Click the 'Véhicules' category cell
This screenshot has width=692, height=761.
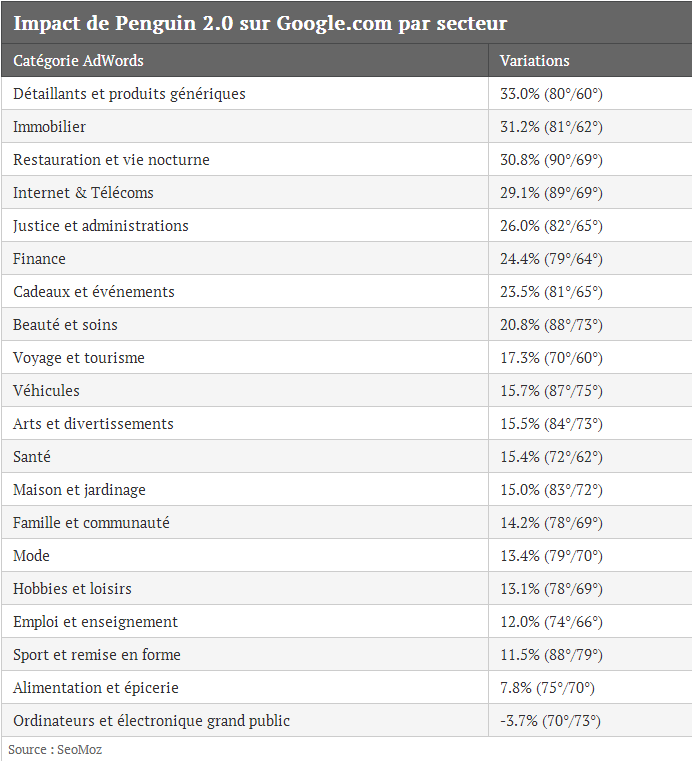click(x=245, y=390)
